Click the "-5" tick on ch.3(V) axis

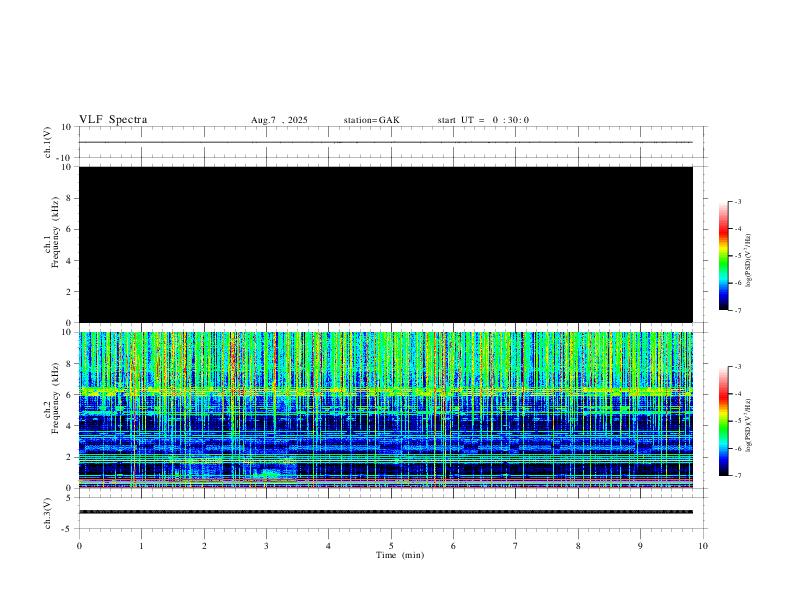[68, 529]
